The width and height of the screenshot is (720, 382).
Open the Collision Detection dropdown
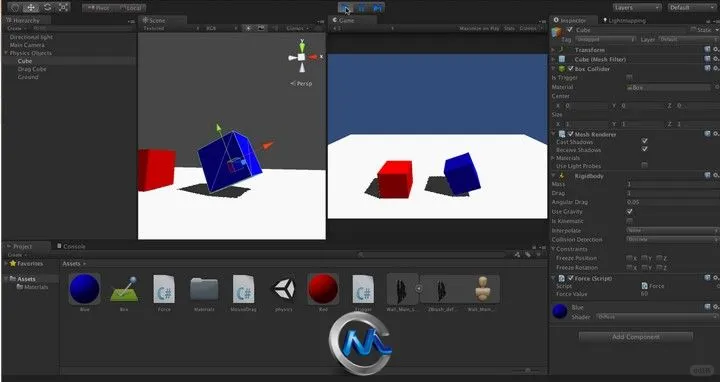[673, 240]
